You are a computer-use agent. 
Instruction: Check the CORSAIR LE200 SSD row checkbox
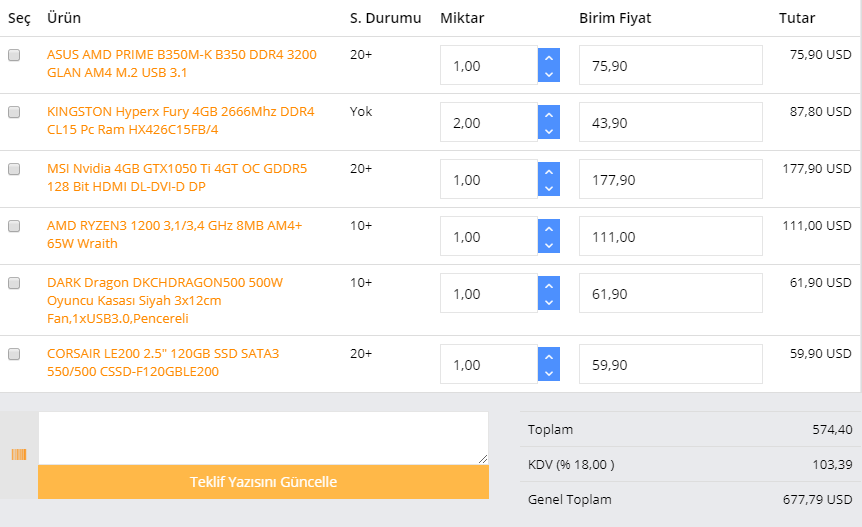14,354
